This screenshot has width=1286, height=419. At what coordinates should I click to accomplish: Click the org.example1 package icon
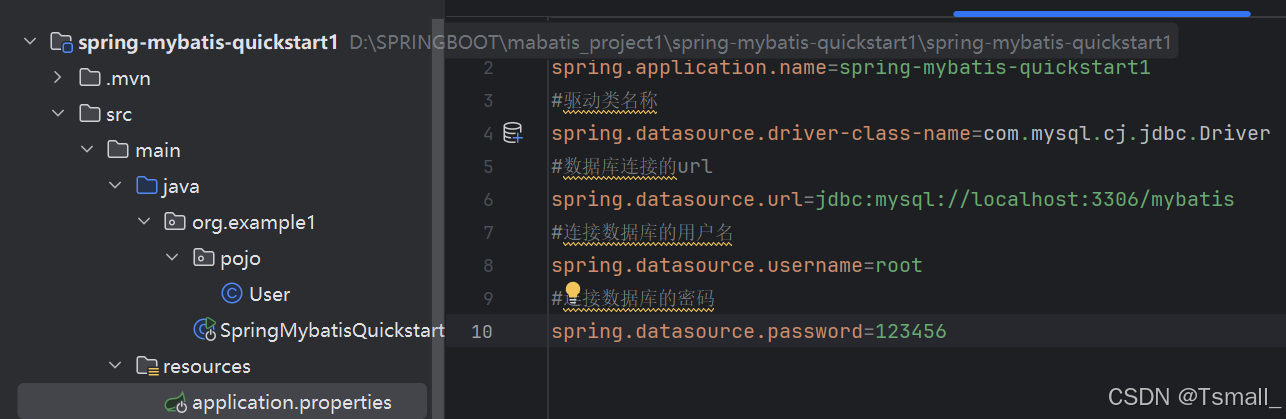click(175, 222)
